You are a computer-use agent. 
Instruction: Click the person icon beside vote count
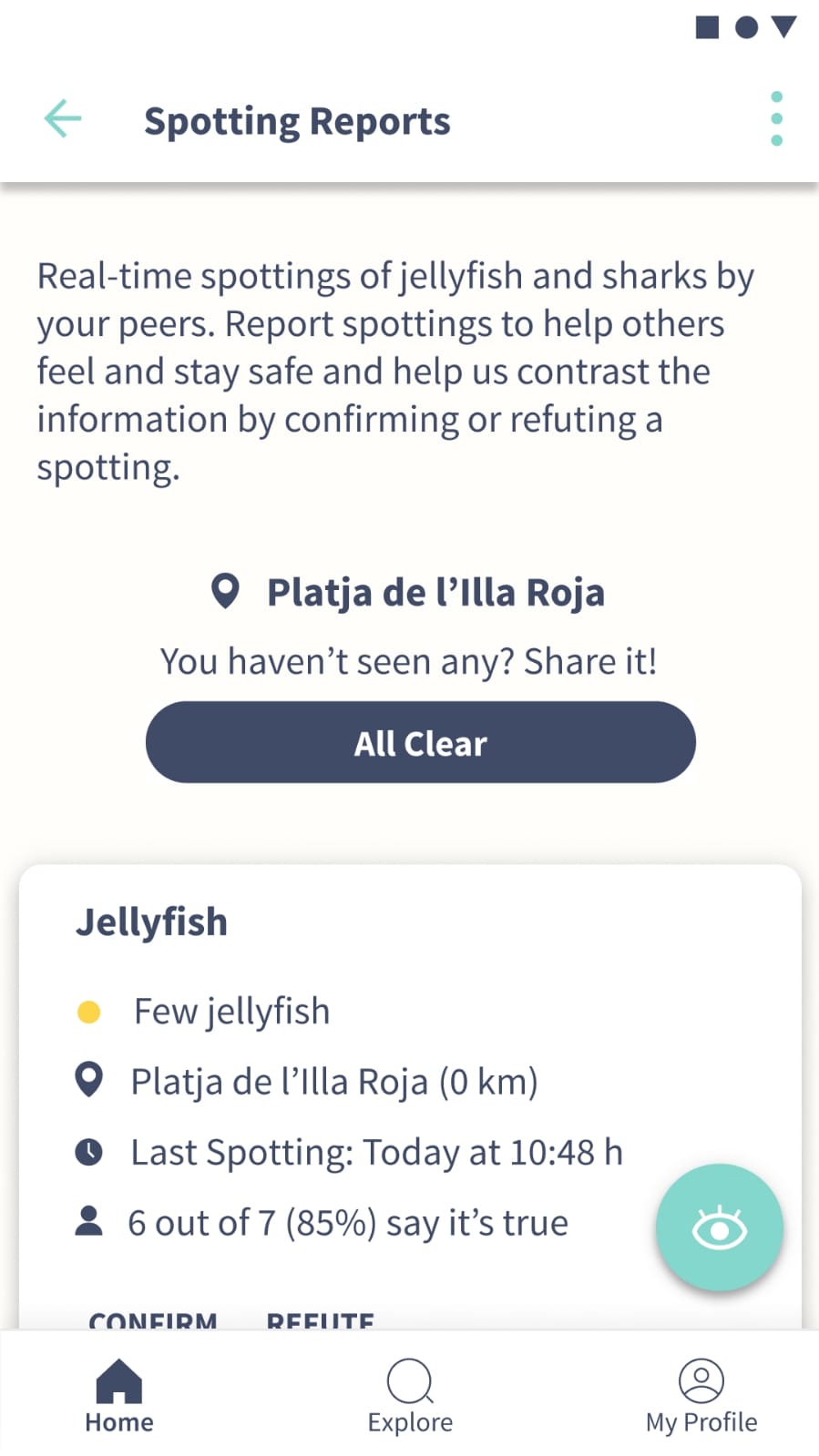tap(88, 1221)
